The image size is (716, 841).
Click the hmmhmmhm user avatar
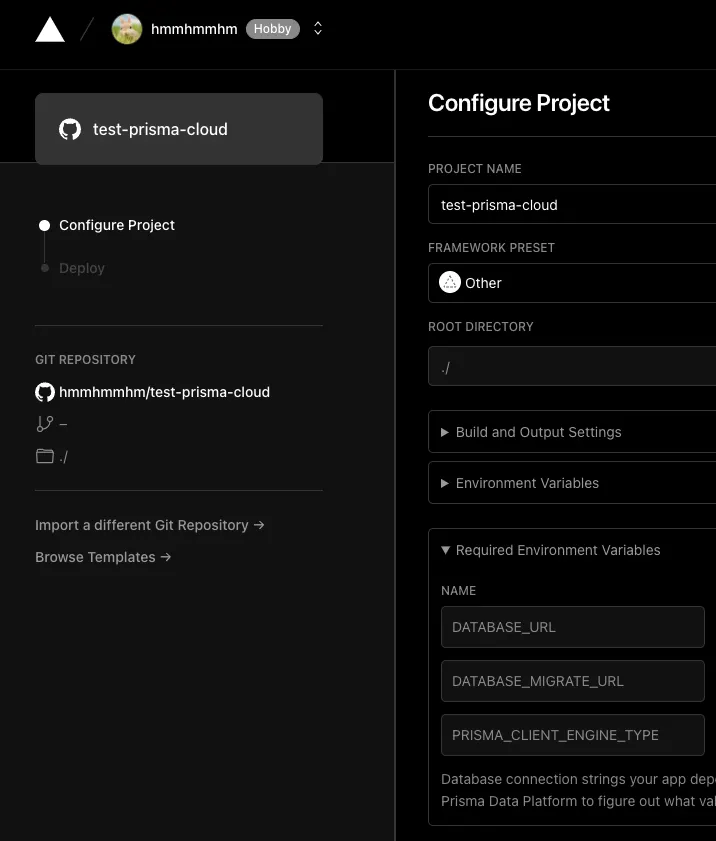pyautogui.click(x=127, y=29)
